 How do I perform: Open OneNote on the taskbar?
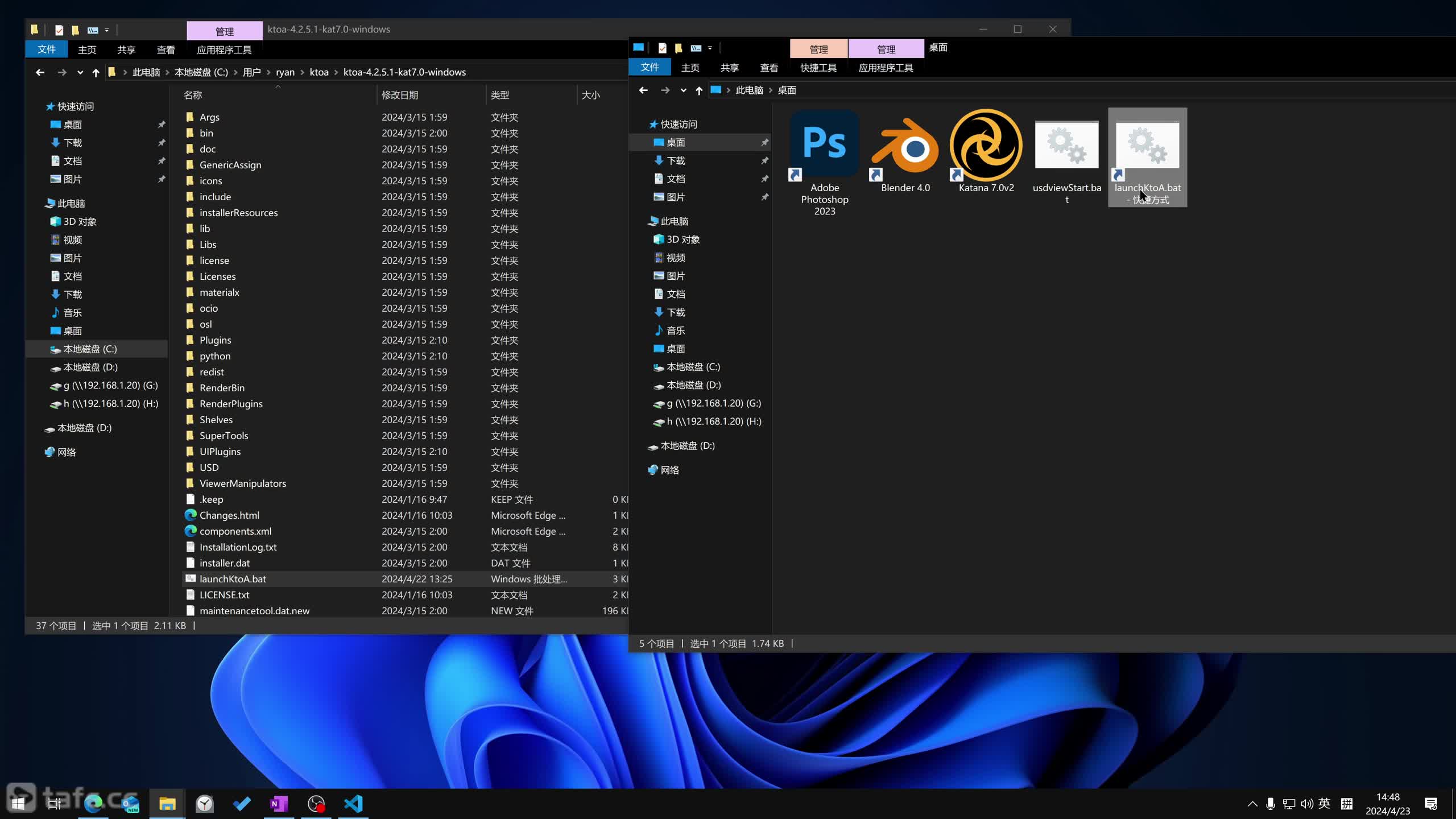[279, 804]
